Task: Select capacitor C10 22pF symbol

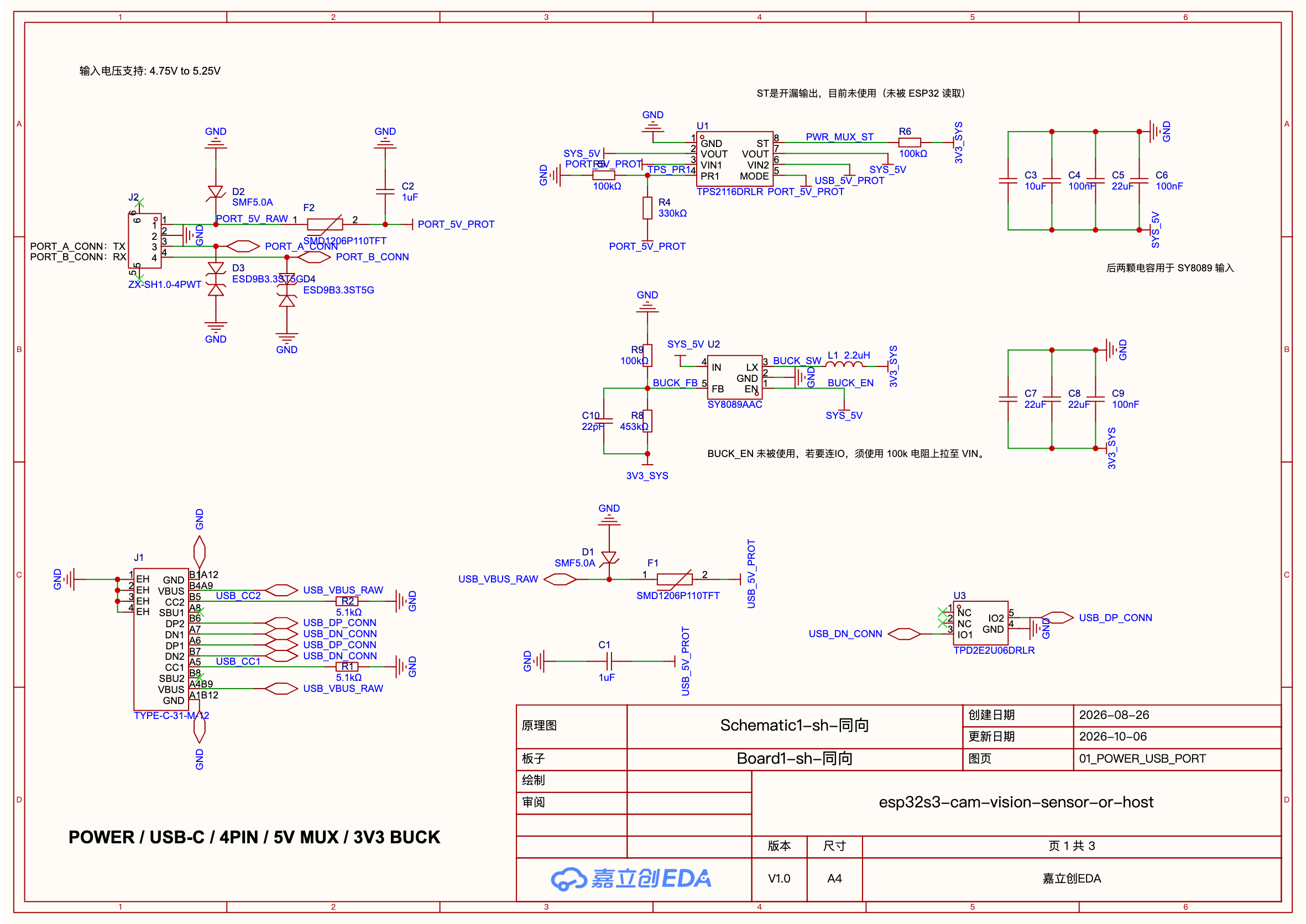Action: (x=604, y=422)
